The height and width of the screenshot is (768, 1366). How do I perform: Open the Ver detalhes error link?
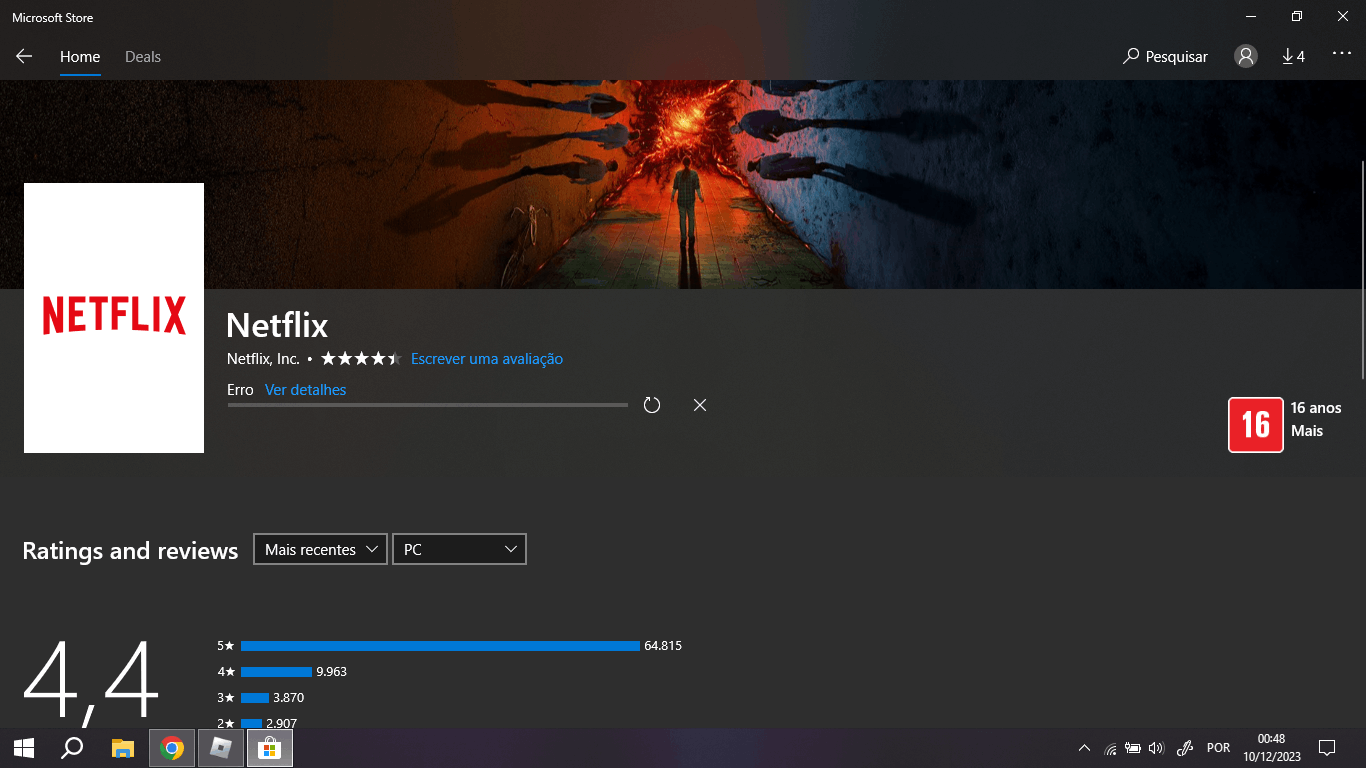coord(305,390)
